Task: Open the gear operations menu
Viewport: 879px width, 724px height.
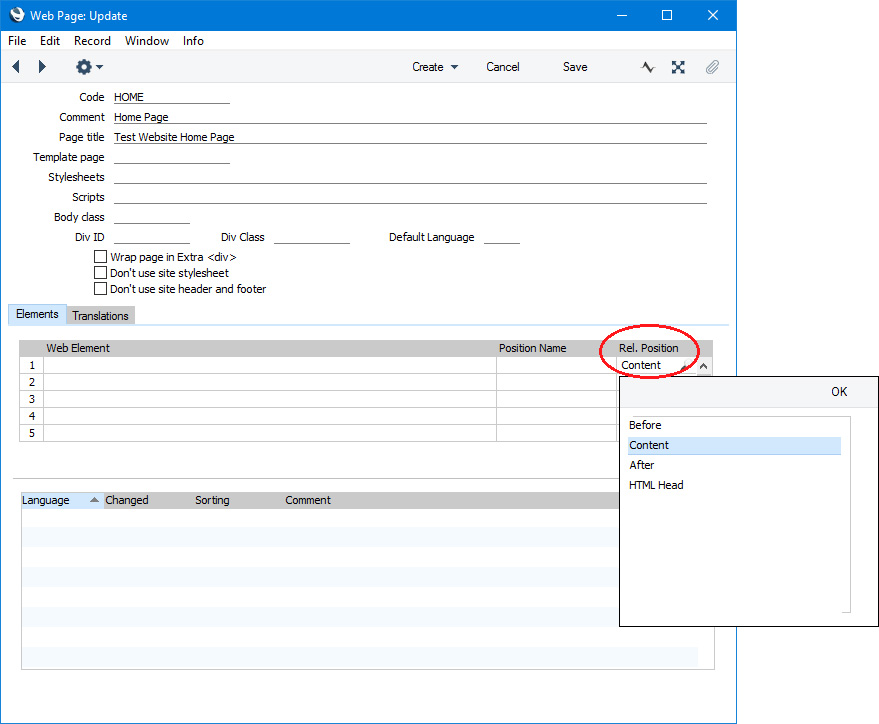Action: tap(89, 67)
